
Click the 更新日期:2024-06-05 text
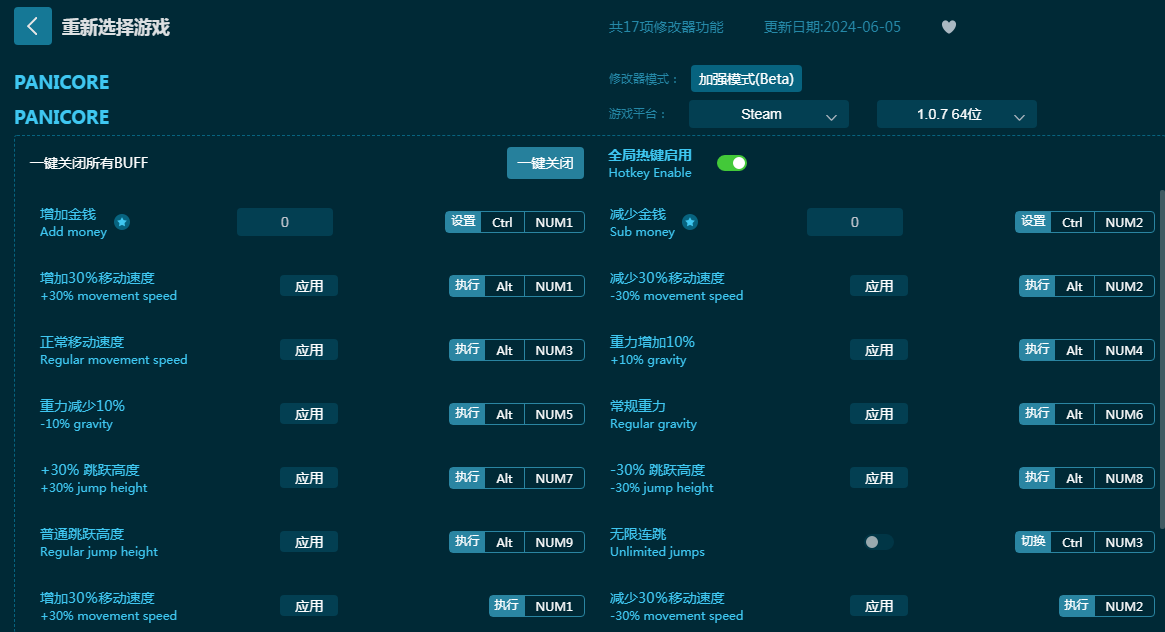click(x=832, y=27)
